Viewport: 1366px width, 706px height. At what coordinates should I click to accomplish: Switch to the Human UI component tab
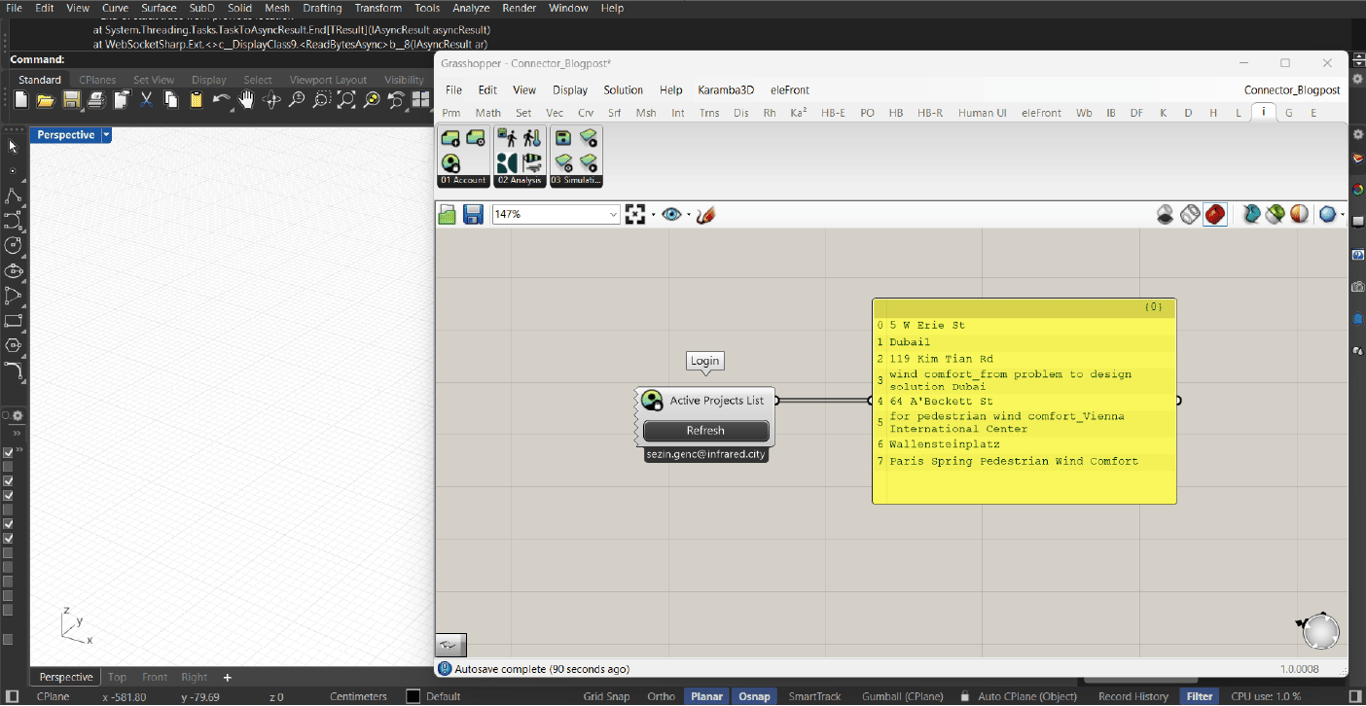(x=981, y=113)
